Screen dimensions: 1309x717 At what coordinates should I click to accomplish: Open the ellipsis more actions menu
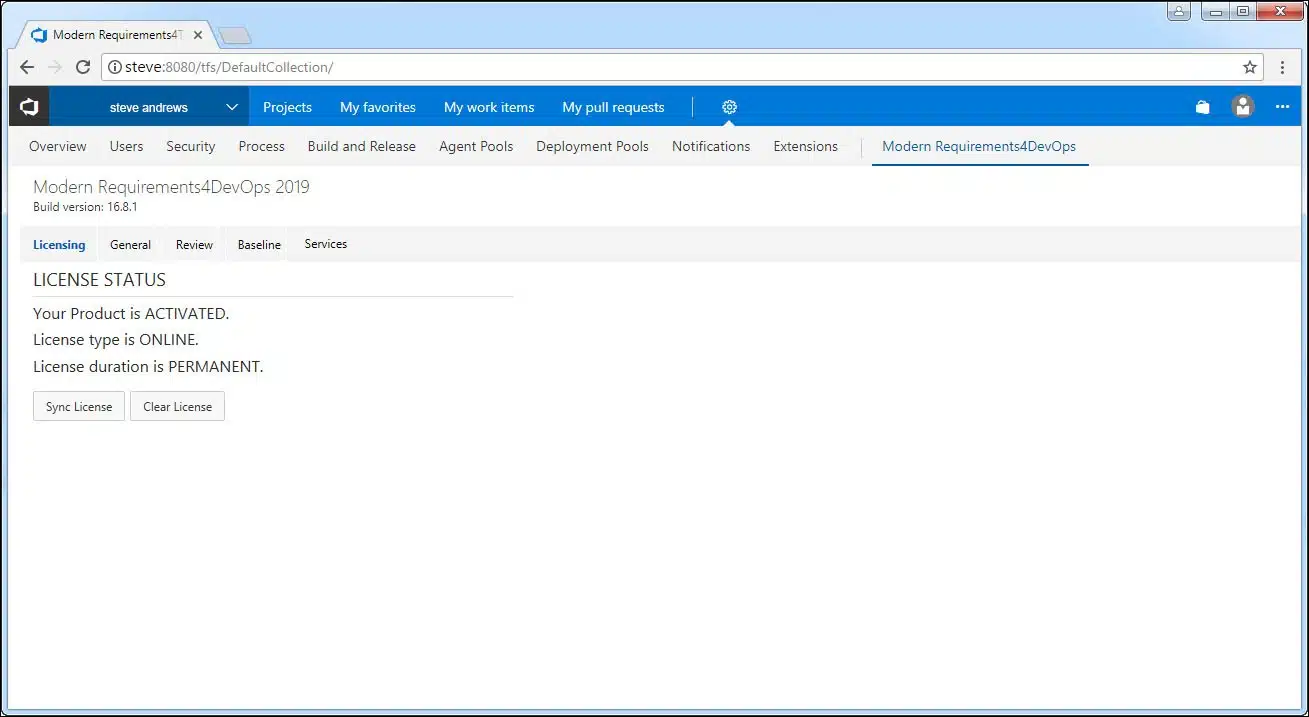1282,107
